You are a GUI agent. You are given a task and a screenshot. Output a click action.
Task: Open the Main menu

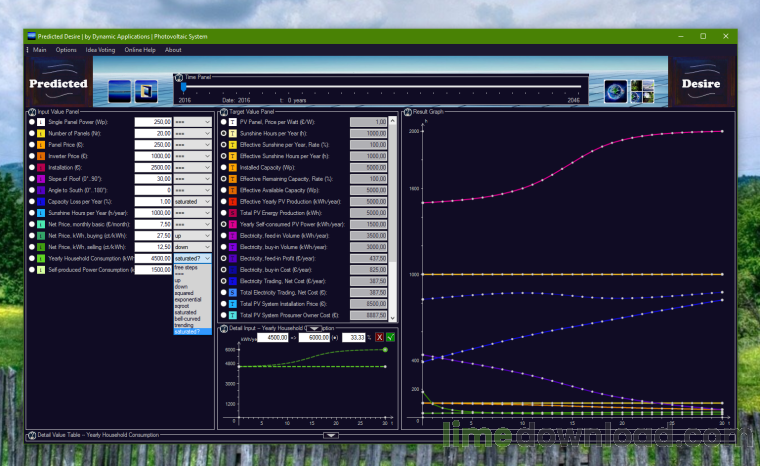[x=40, y=50]
